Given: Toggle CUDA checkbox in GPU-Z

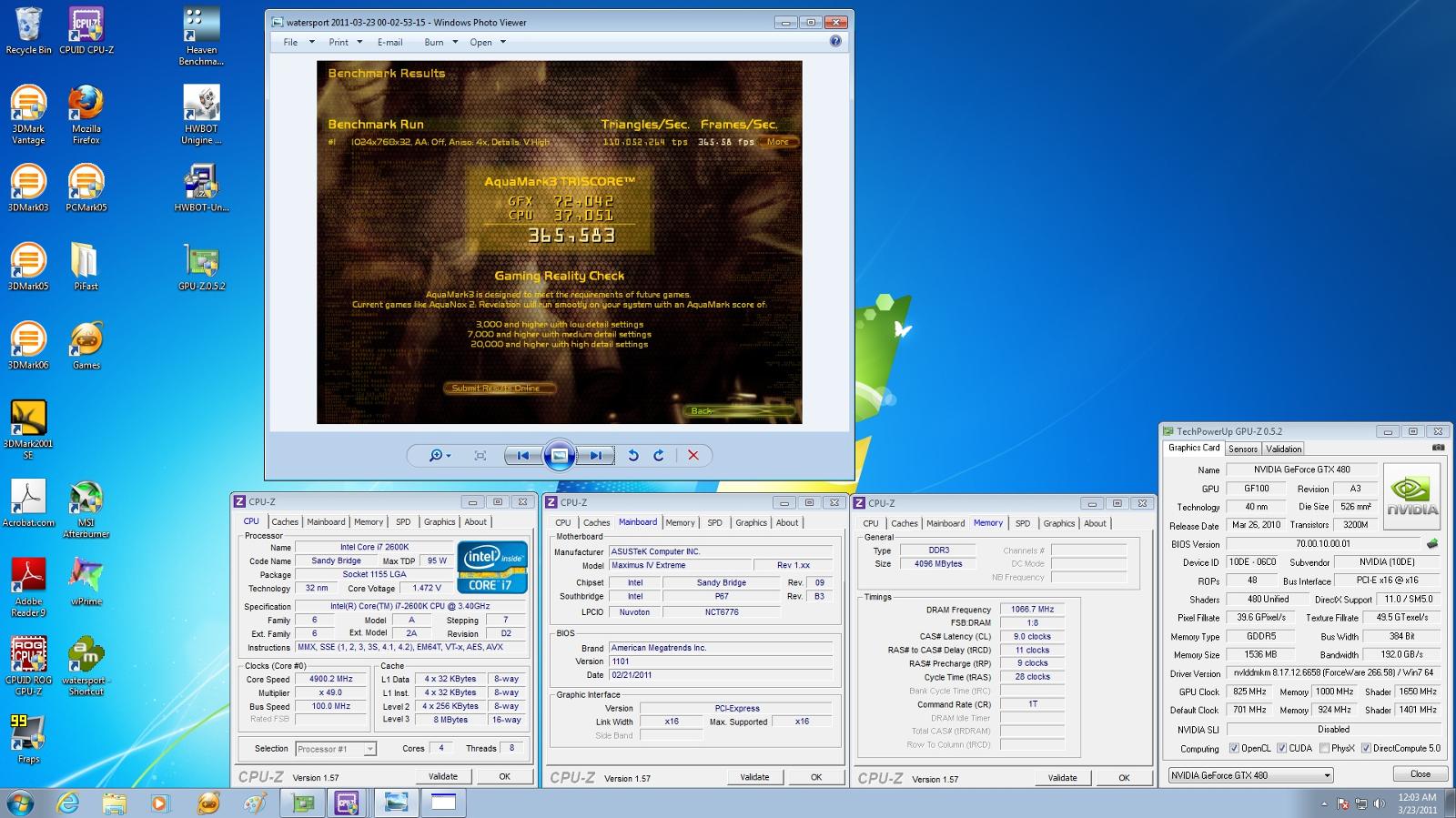Looking at the screenshot, I should 1281,748.
